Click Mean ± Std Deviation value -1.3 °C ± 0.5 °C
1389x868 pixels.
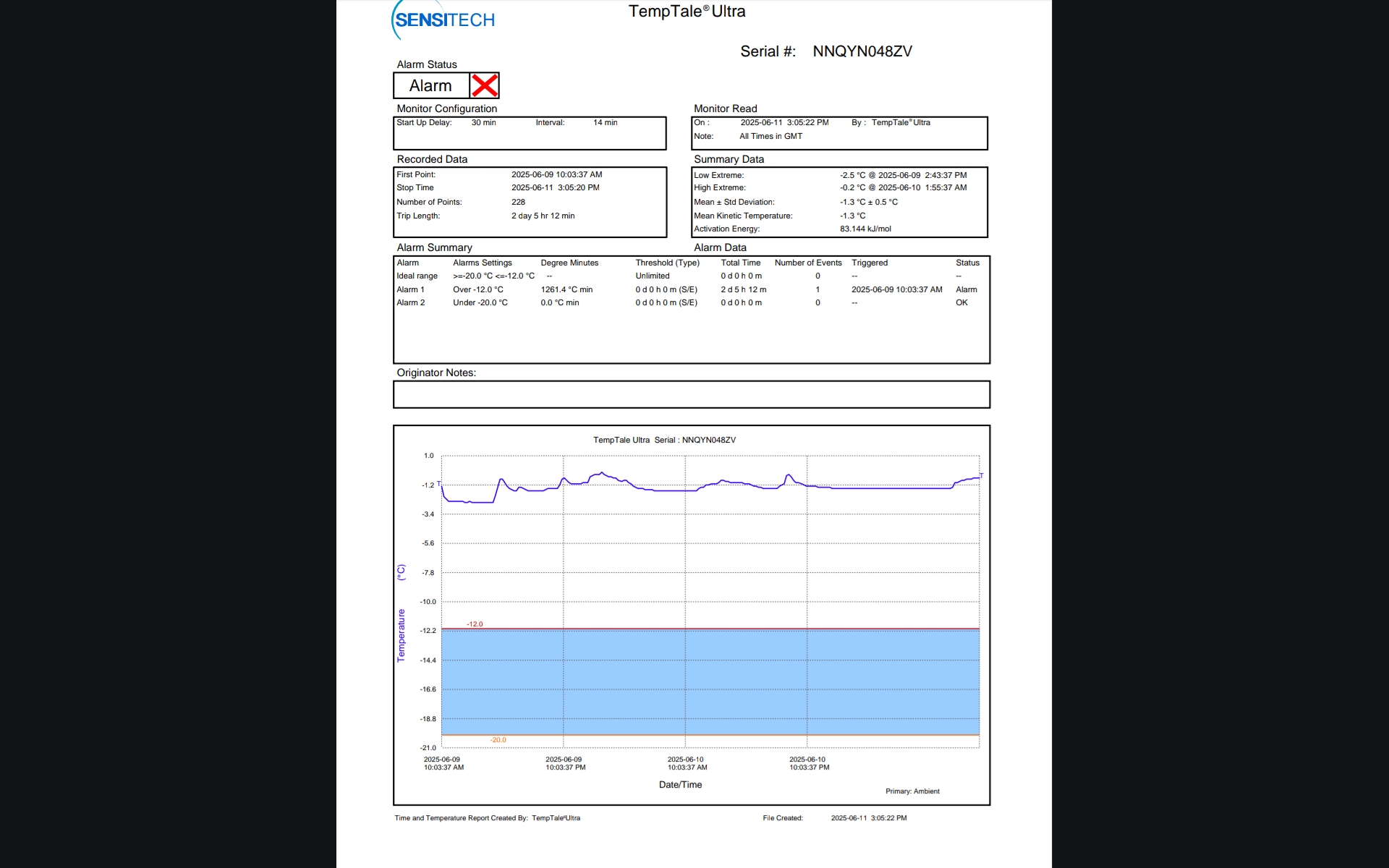[868, 203]
